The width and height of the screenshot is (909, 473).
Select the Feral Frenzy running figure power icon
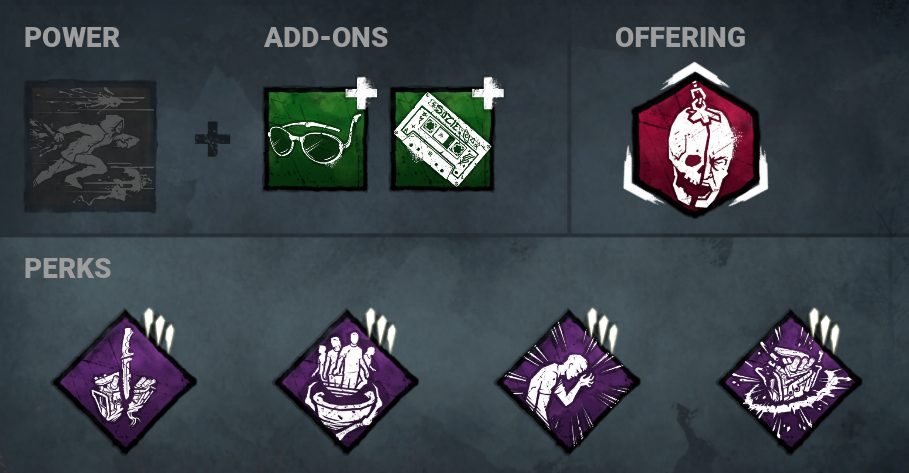[x=90, y=146]
